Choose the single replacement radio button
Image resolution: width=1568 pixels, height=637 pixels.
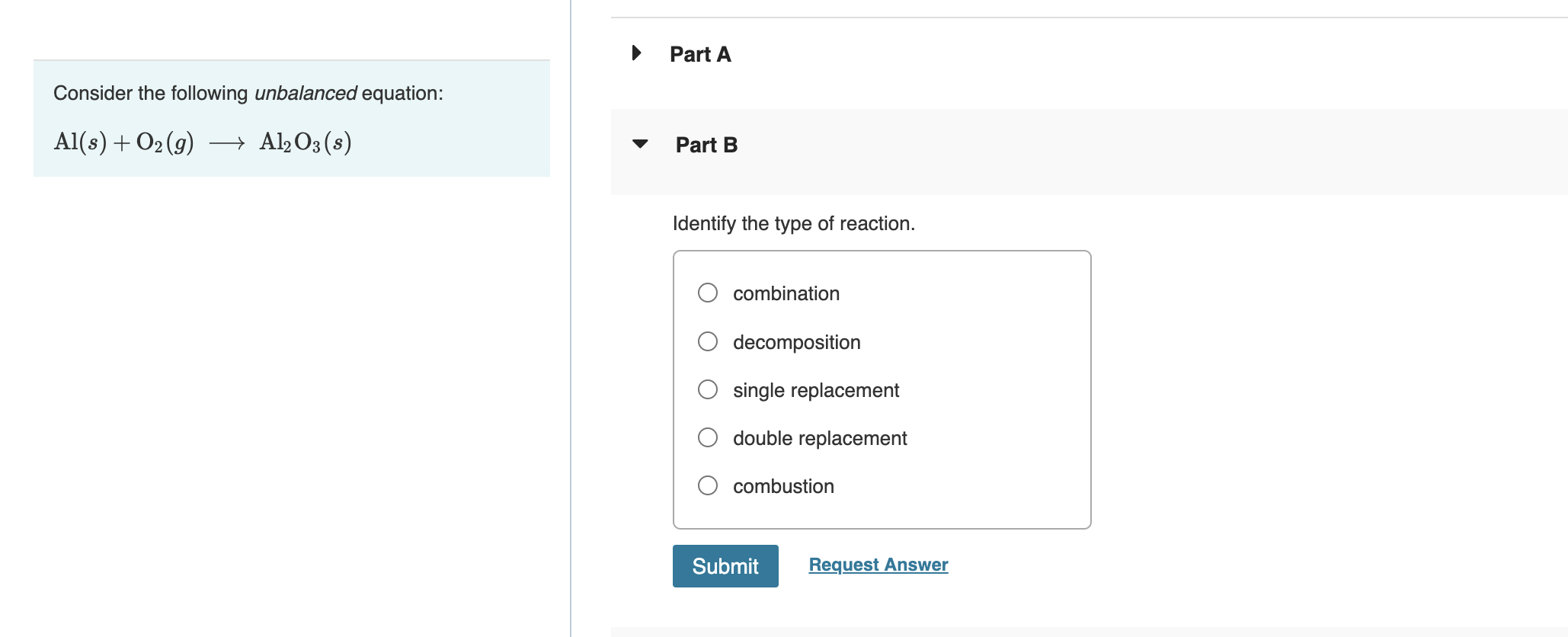(x=708, y=389)
